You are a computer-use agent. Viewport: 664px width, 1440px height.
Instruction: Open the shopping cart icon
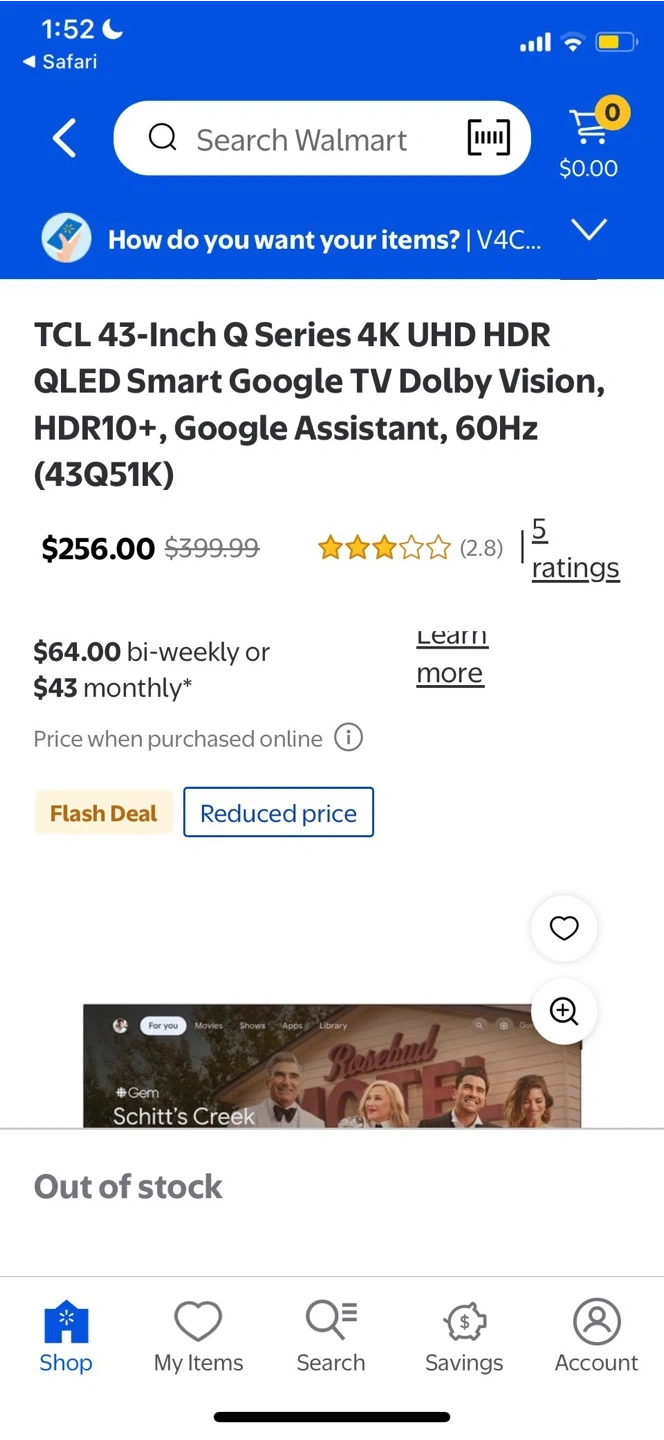[588, 128]
